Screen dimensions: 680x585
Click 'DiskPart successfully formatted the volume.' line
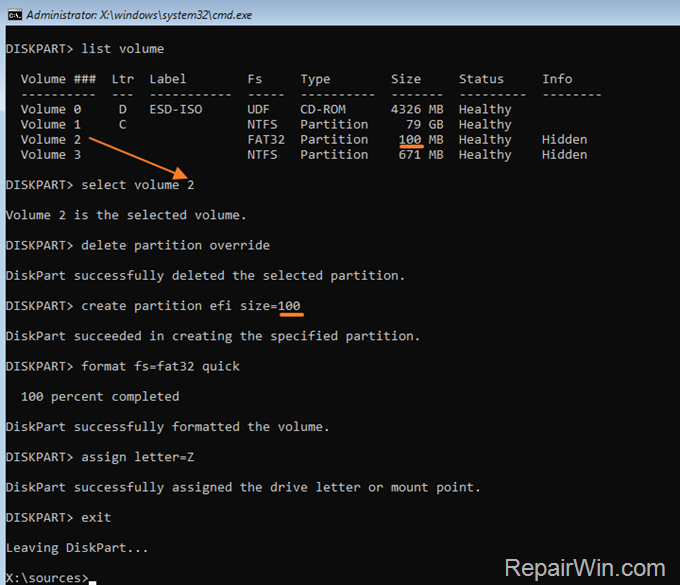tap(168, 427)
